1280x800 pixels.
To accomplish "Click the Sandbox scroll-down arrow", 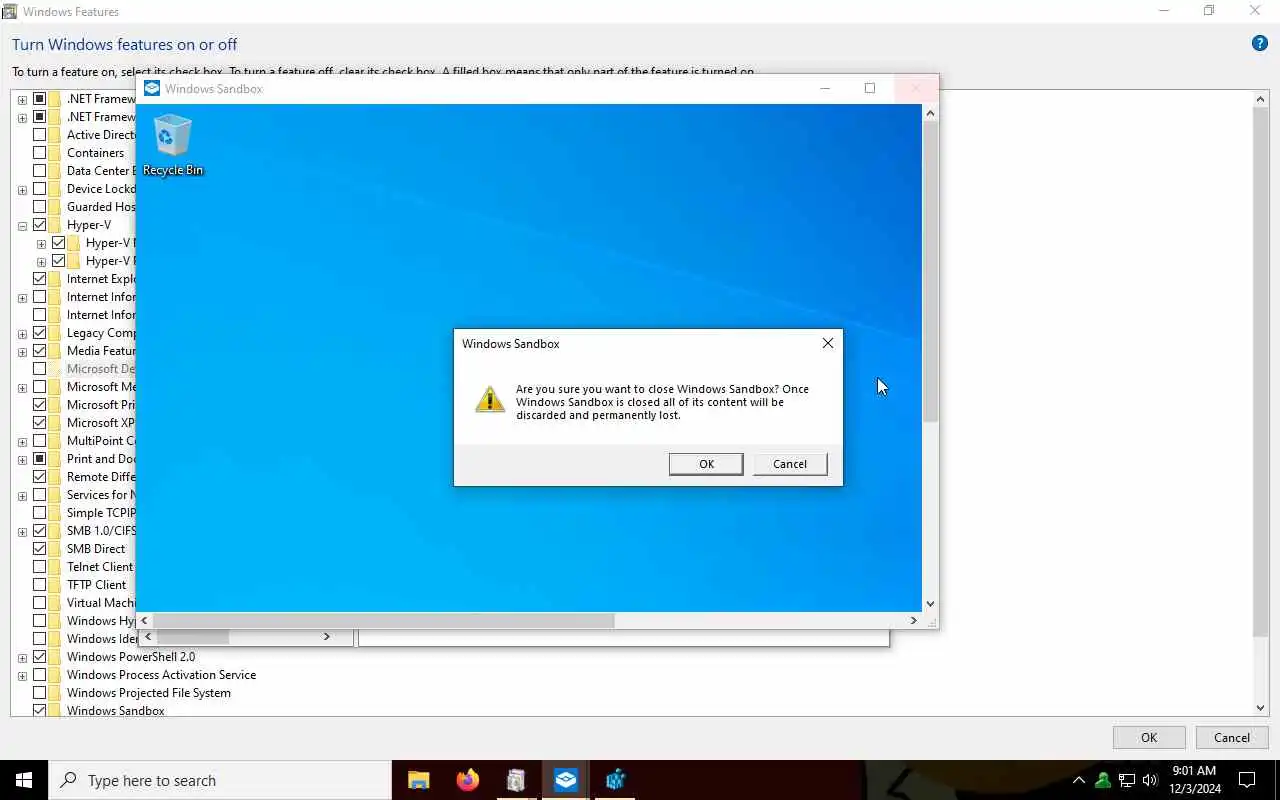I will click(930, 603).
